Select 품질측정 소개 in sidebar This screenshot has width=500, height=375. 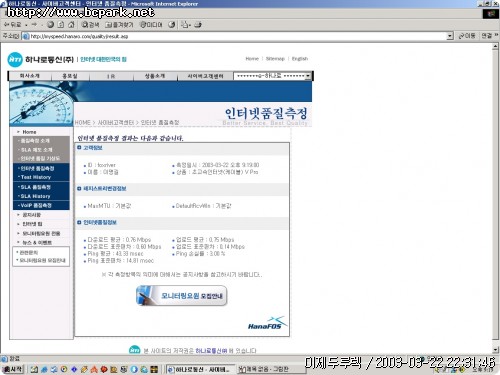(x=35, y=141)
